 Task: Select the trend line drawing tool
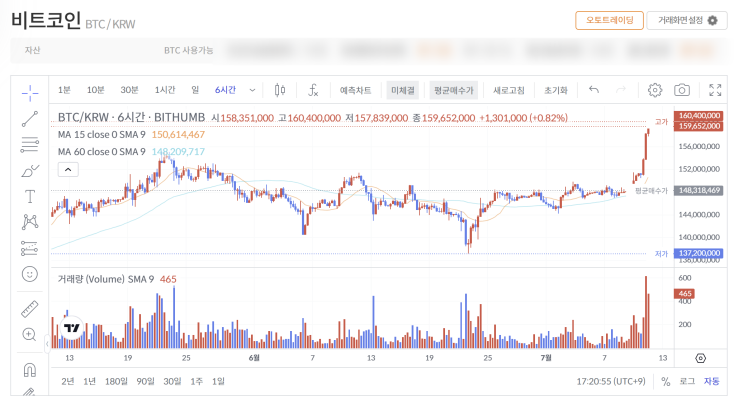[29, 118]
